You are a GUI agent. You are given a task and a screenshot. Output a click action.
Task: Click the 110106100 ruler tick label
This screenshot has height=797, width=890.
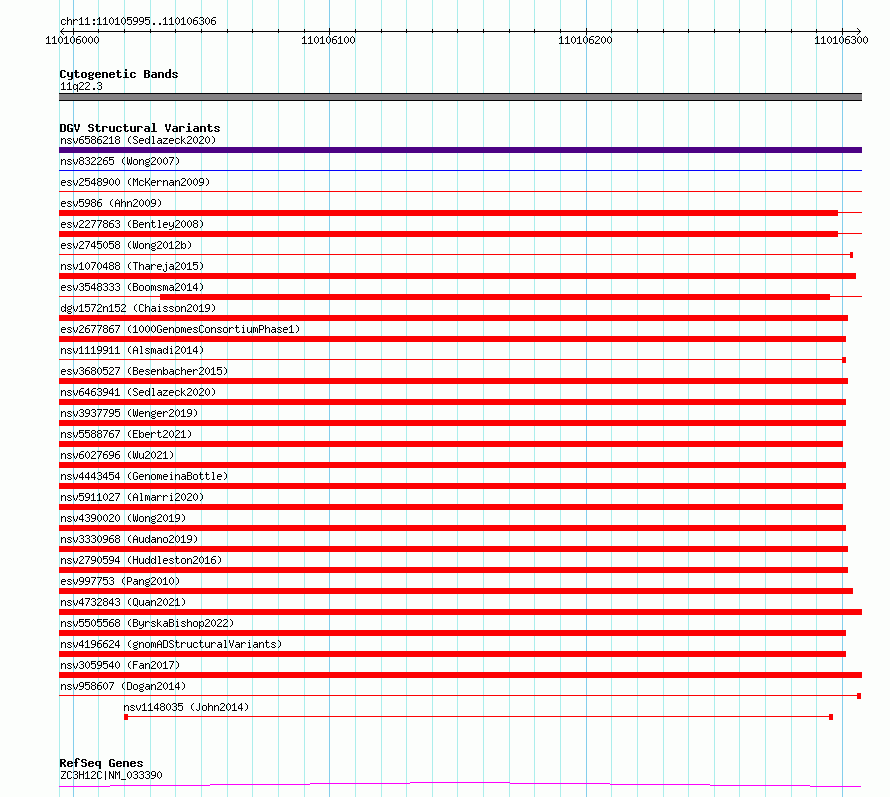coord(328,40)
